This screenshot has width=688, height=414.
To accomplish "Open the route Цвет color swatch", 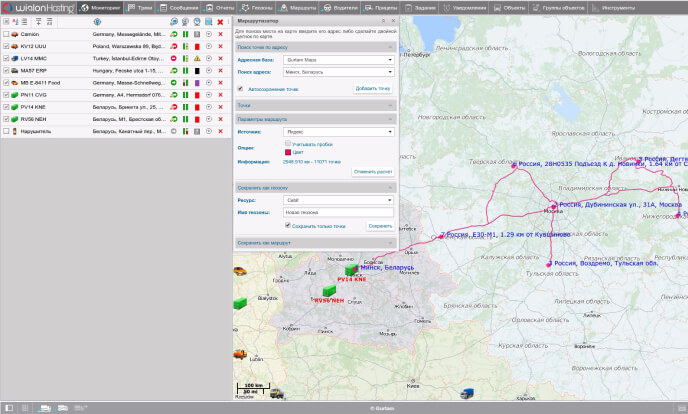I will click(288, 152).
